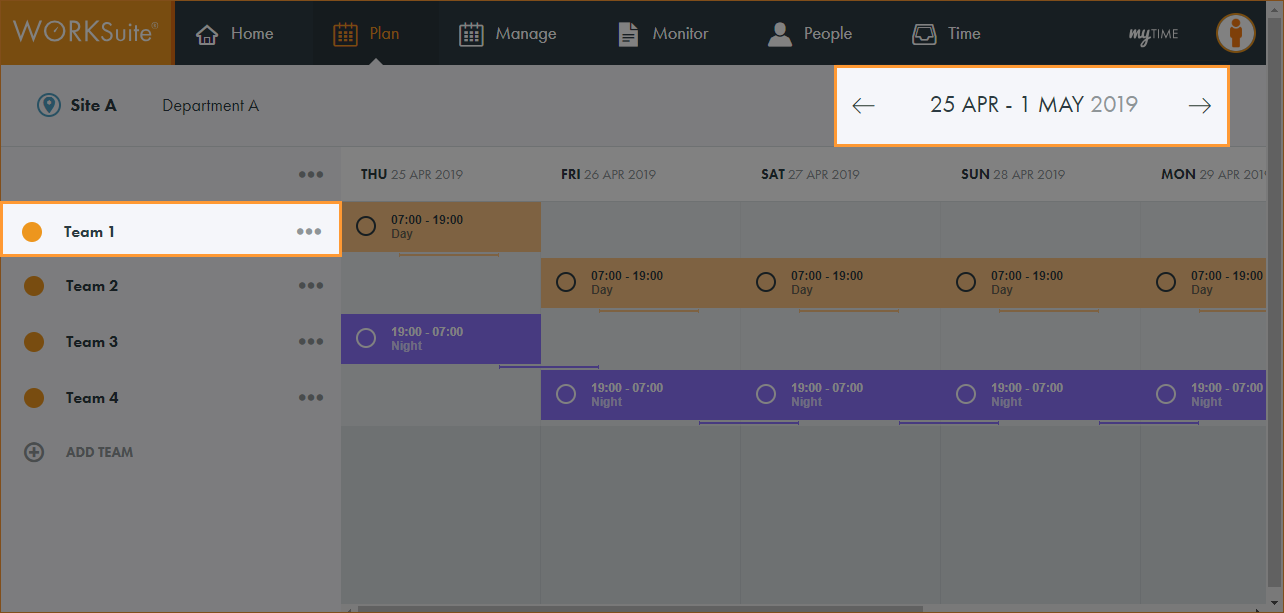
Task: Open the People tab
Action: coord(809,34)
